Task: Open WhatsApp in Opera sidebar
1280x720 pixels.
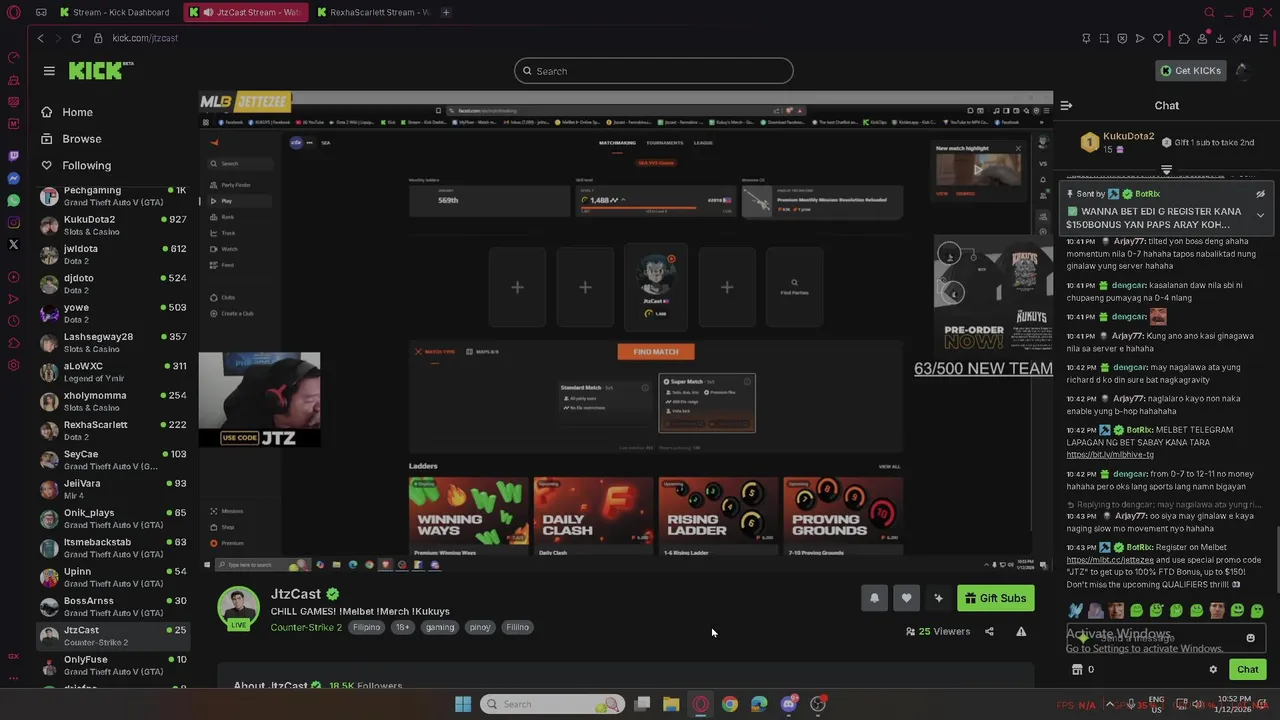Action: [x=13, y=200]
